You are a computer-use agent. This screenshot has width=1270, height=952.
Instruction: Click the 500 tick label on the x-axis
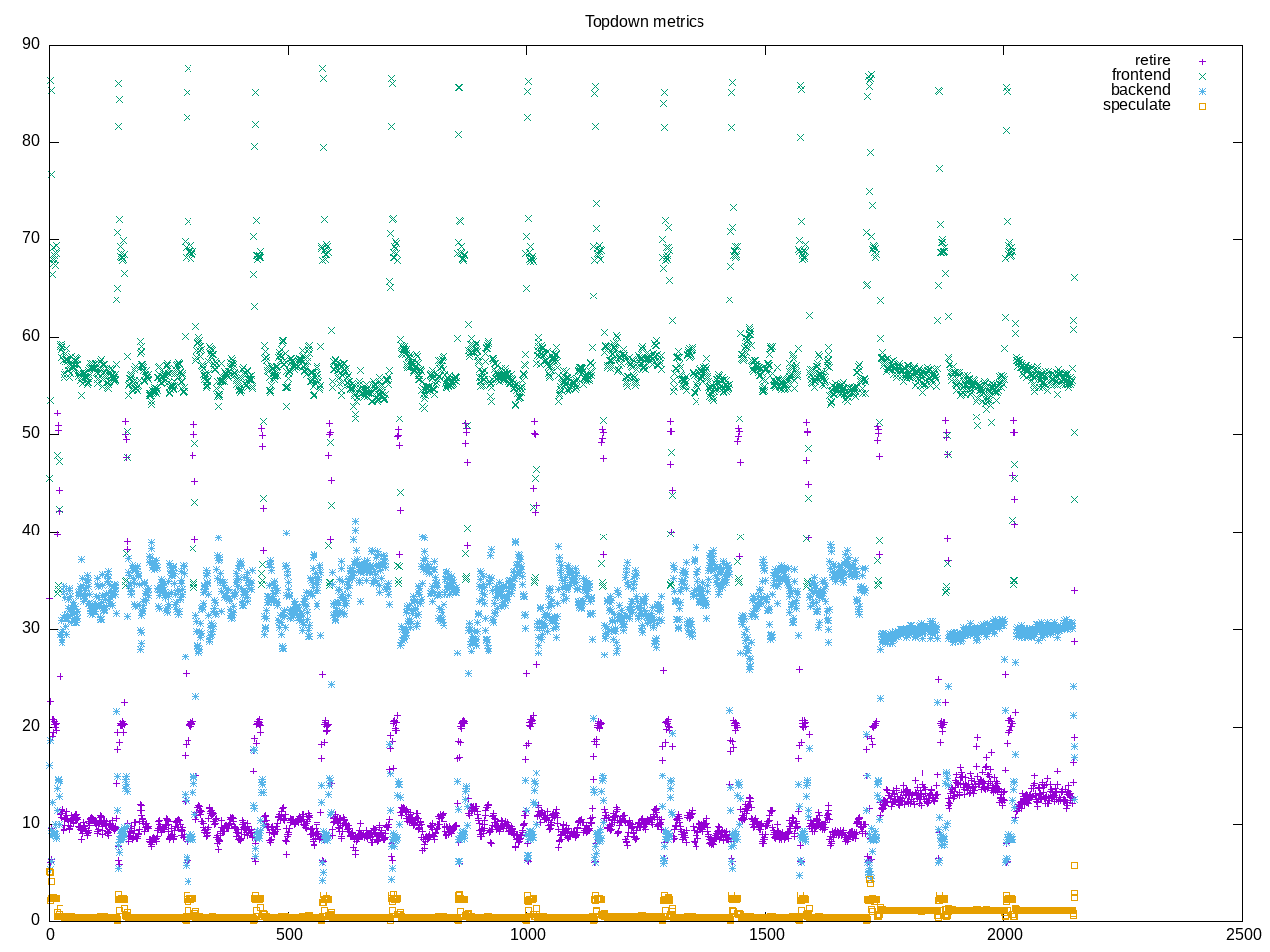point(289,935)
